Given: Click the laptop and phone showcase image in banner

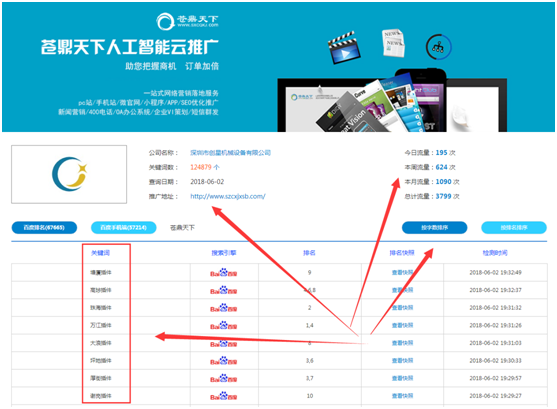Looking at the screenshot, I should [x=392, y=100].
